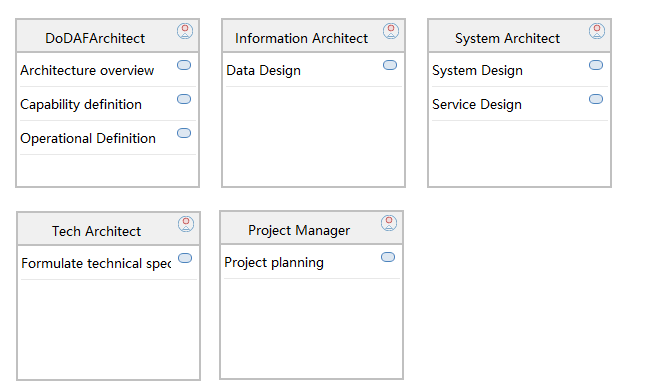Click the activity icon beside Formulate technical spec
The height and width of the screenshot is (389, 646).
click(185, 258)
